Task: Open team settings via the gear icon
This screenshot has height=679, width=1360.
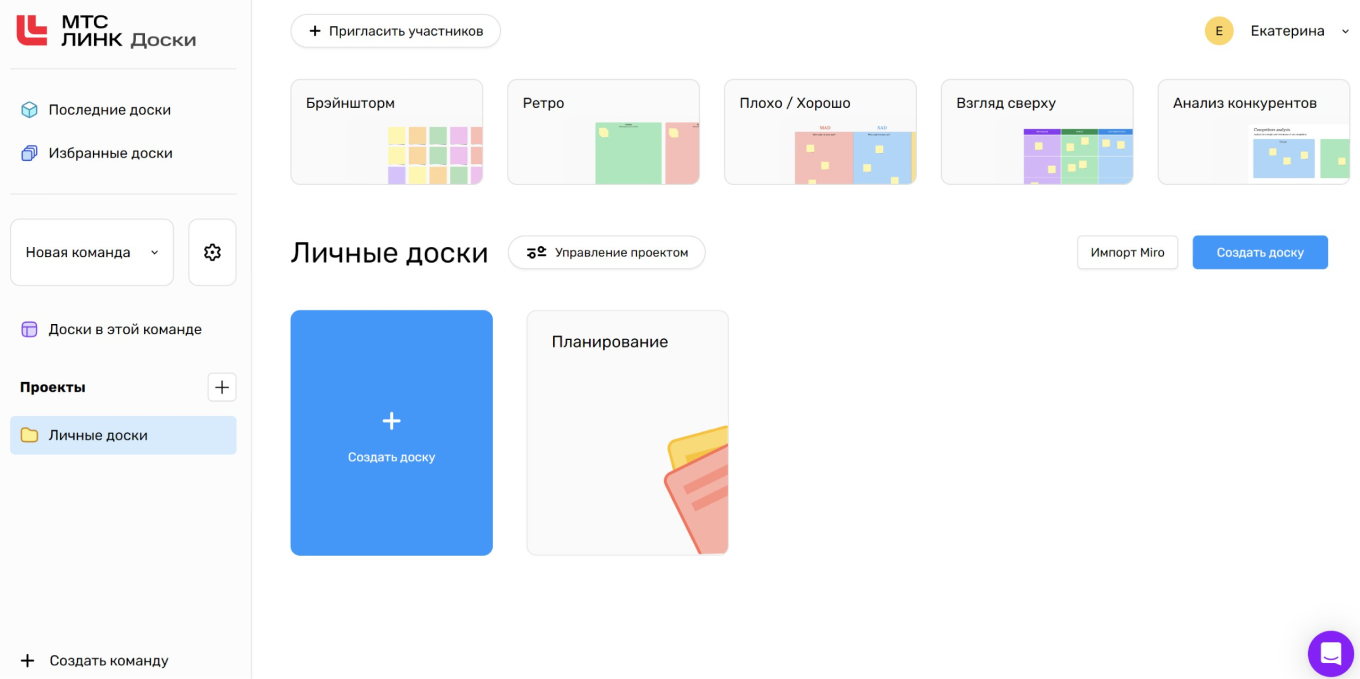Action: [x=212, y=252]
